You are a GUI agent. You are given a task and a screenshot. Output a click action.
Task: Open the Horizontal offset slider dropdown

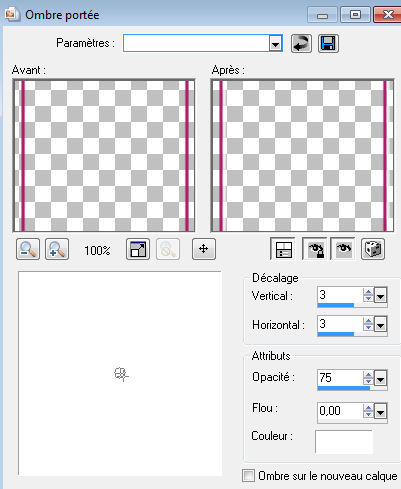pyautogui.click(x=380, y=324)
